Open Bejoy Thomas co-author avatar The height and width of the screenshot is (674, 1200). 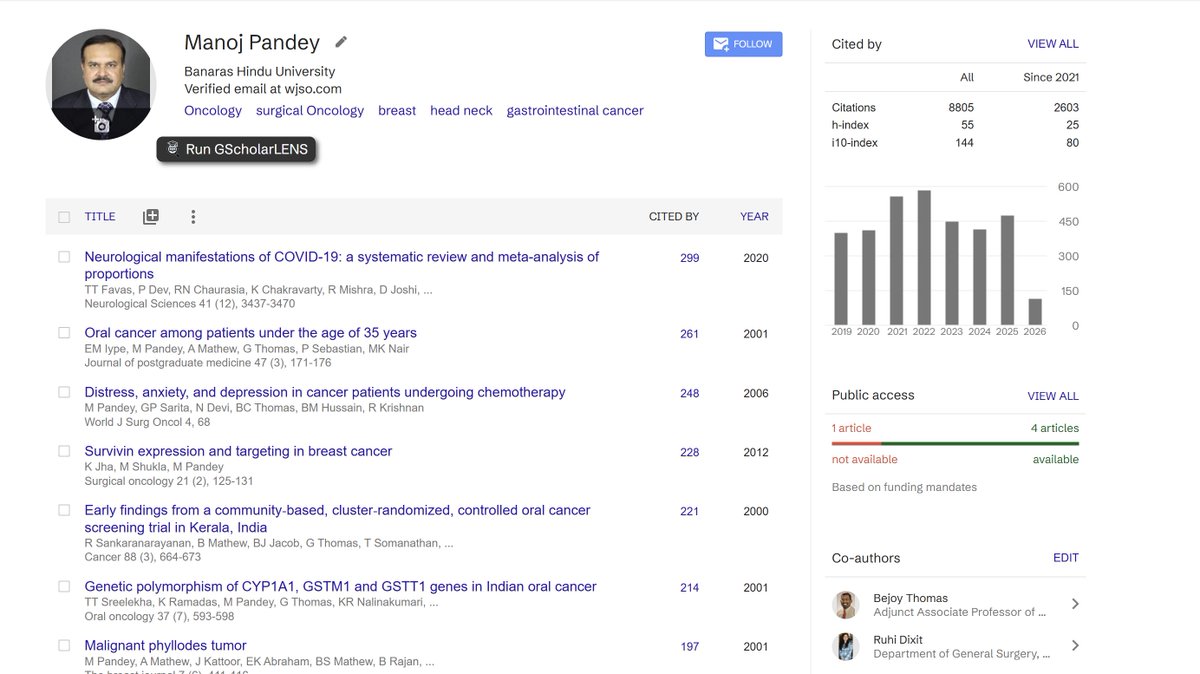pos(846,605)
